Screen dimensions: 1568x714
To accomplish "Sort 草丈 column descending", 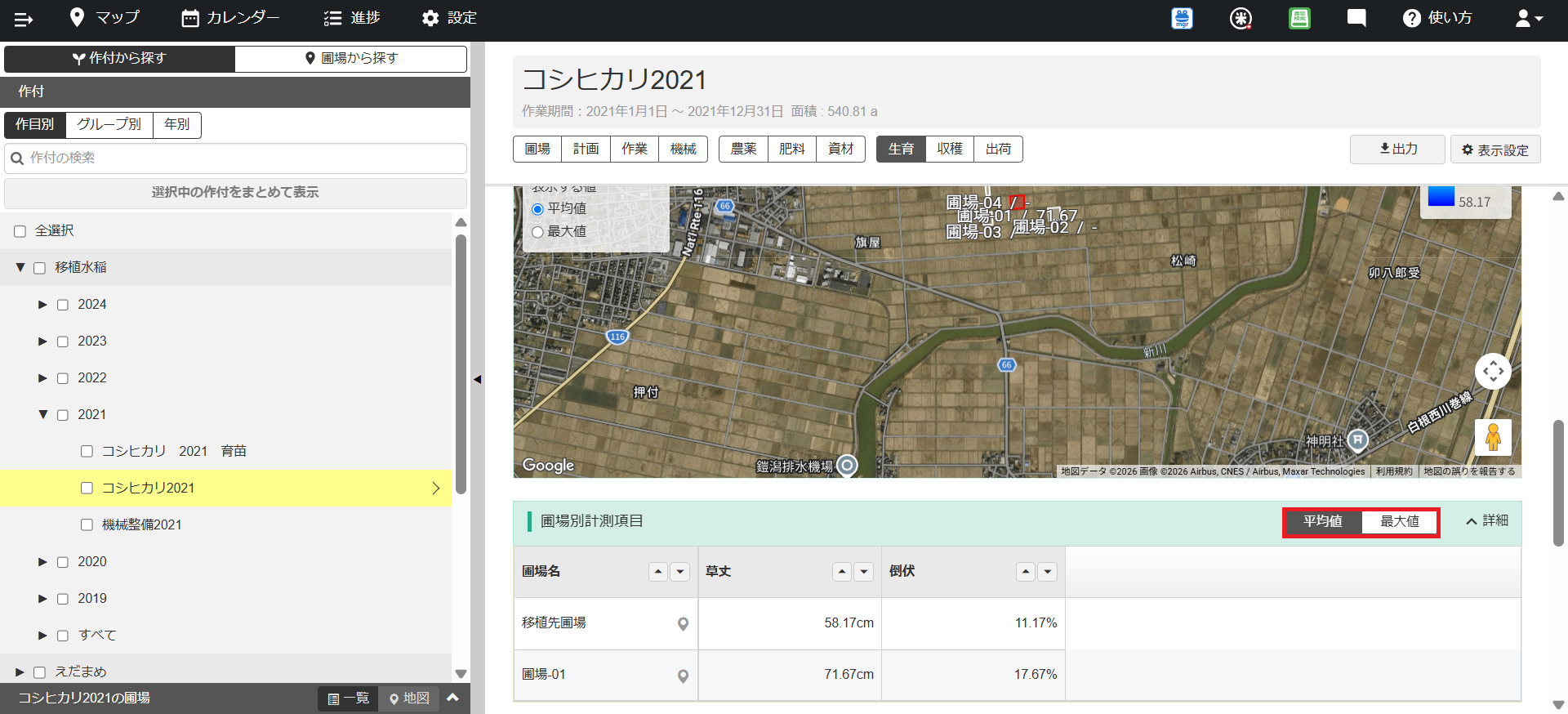I will pyautogui.click(x=863, y=572).
